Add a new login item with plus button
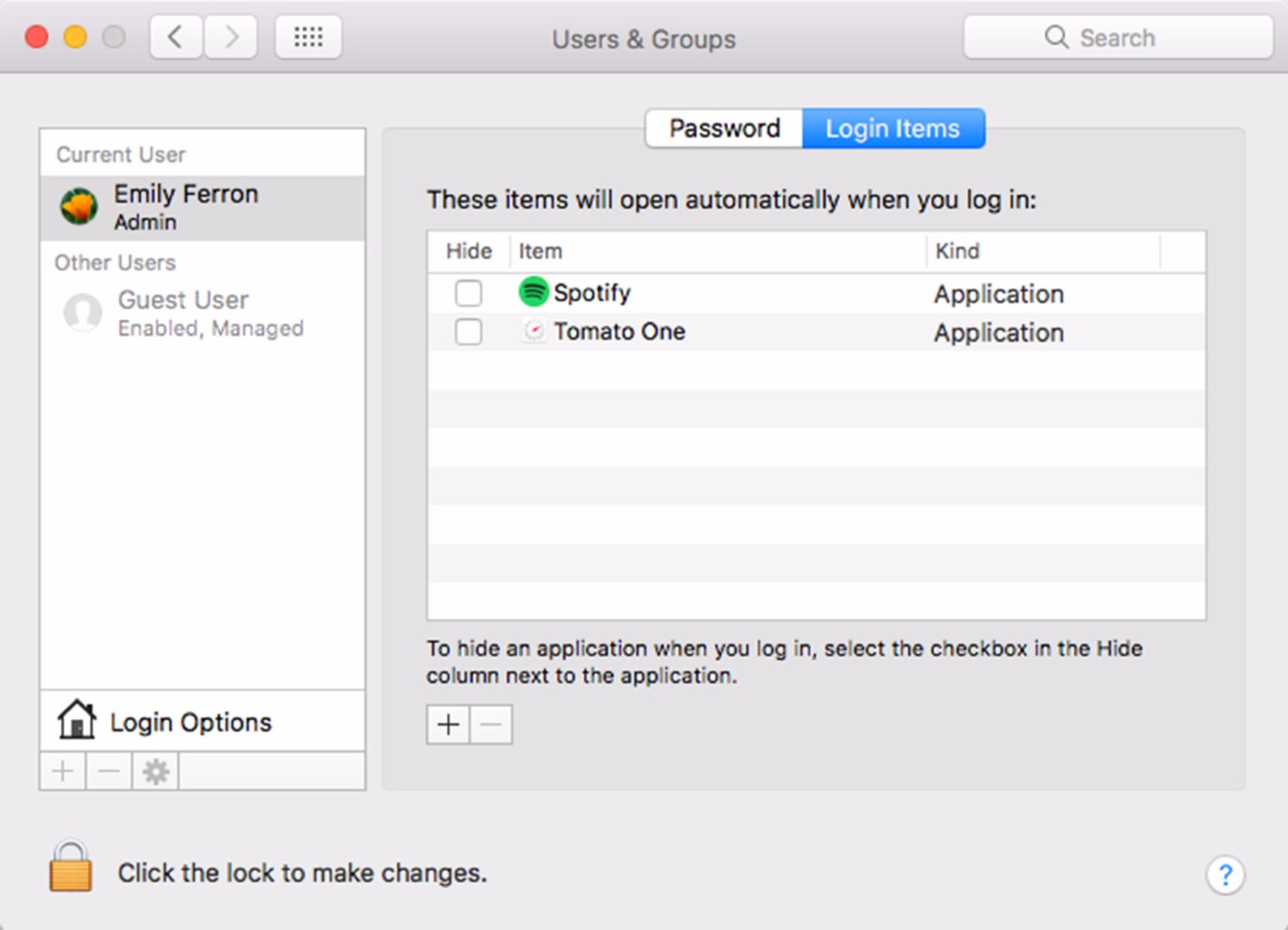This screenshot has width=1288, height=930. click(448, 724)
